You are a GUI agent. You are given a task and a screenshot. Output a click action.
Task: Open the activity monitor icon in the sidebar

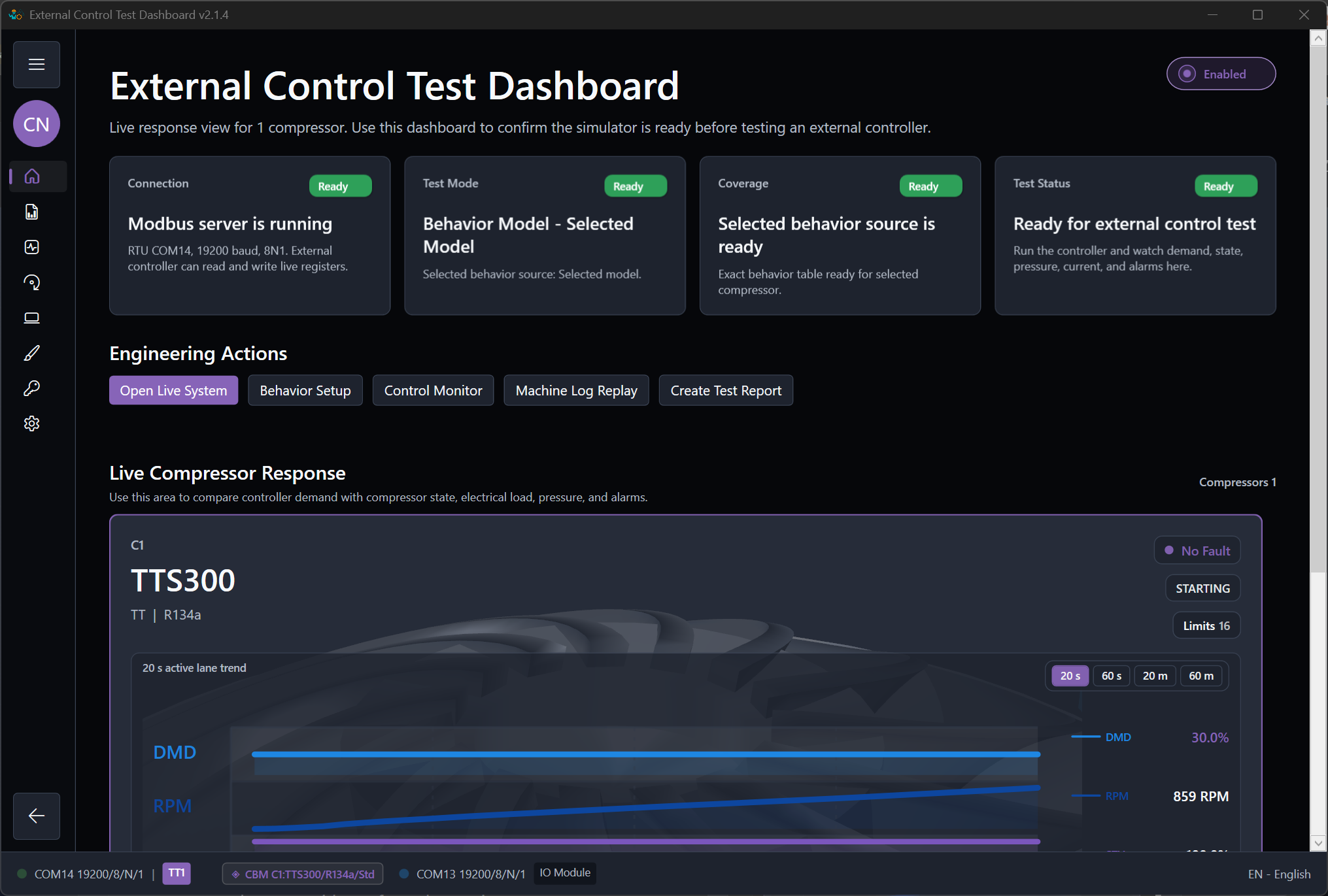pos(32,247)
